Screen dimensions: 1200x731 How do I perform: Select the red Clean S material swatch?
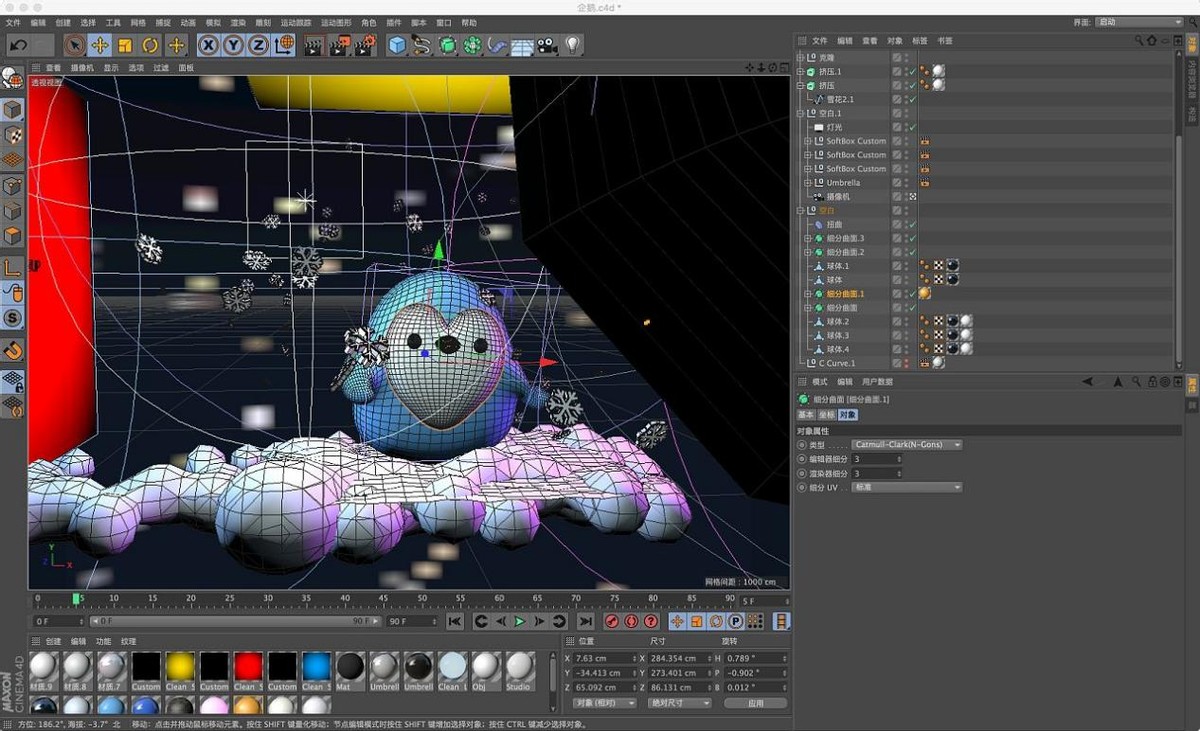(248, 666)
